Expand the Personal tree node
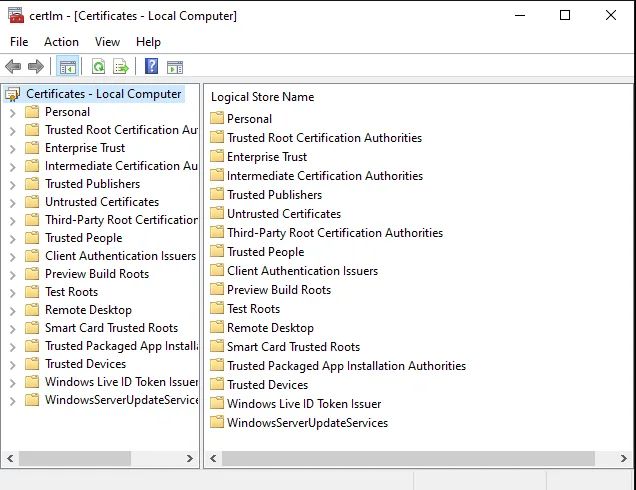Viewport: 636px width, 490px height. [x=13, y=113]
